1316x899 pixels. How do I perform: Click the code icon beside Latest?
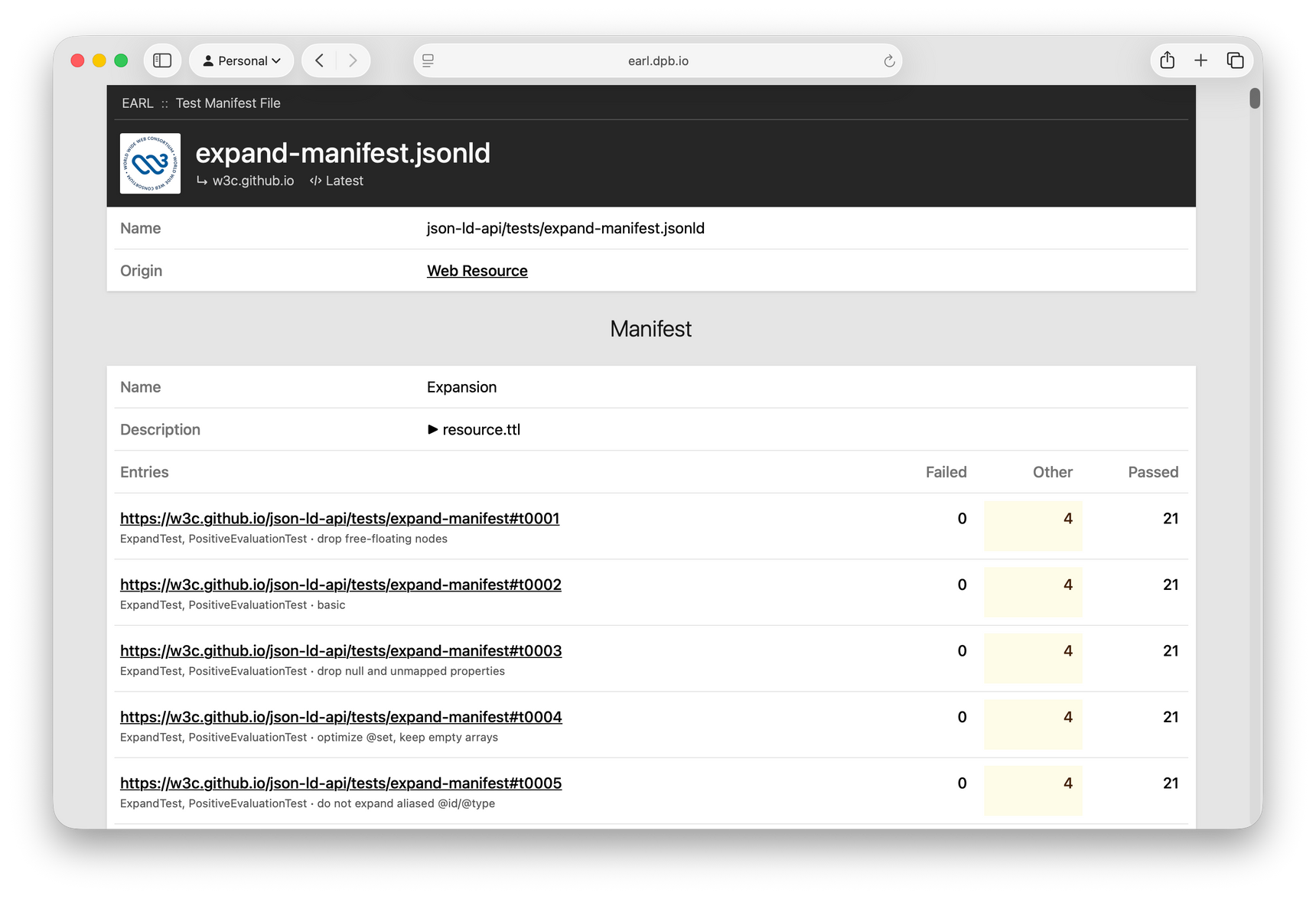tap(314, 181)
